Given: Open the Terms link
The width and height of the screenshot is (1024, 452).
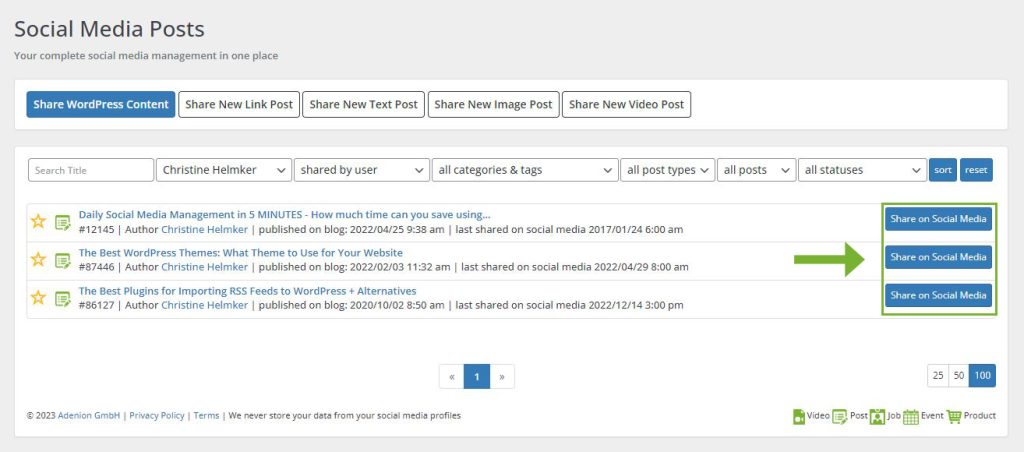Looking at the screenshot, I should tap(206, 415).
